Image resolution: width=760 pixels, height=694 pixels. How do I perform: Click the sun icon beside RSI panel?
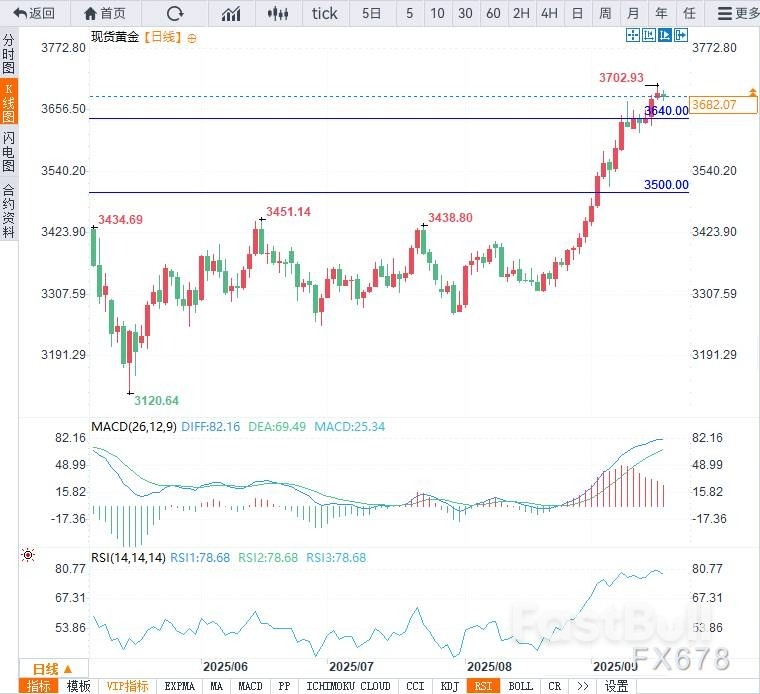point(28,554)
